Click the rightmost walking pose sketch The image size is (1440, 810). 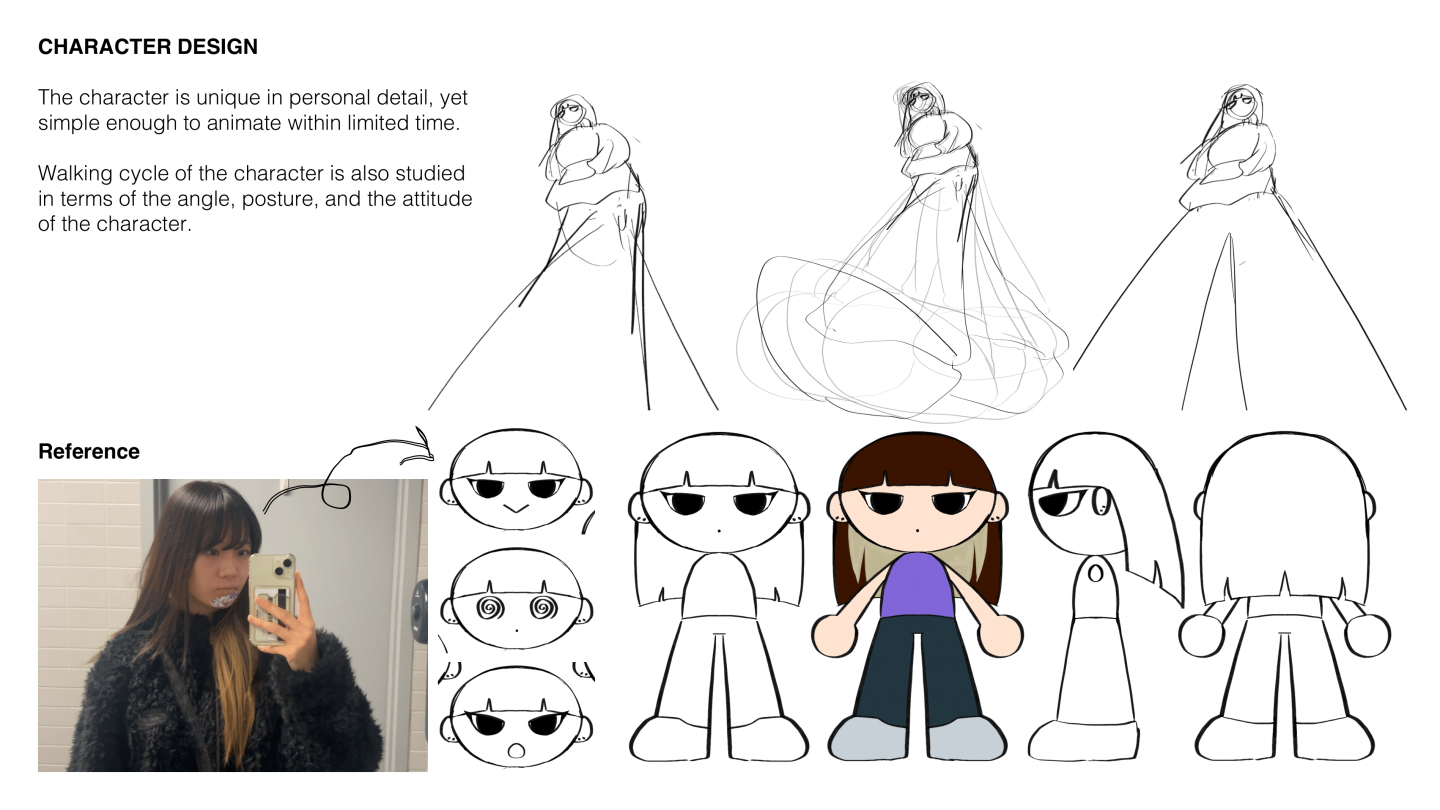[x=1238, y=250]
